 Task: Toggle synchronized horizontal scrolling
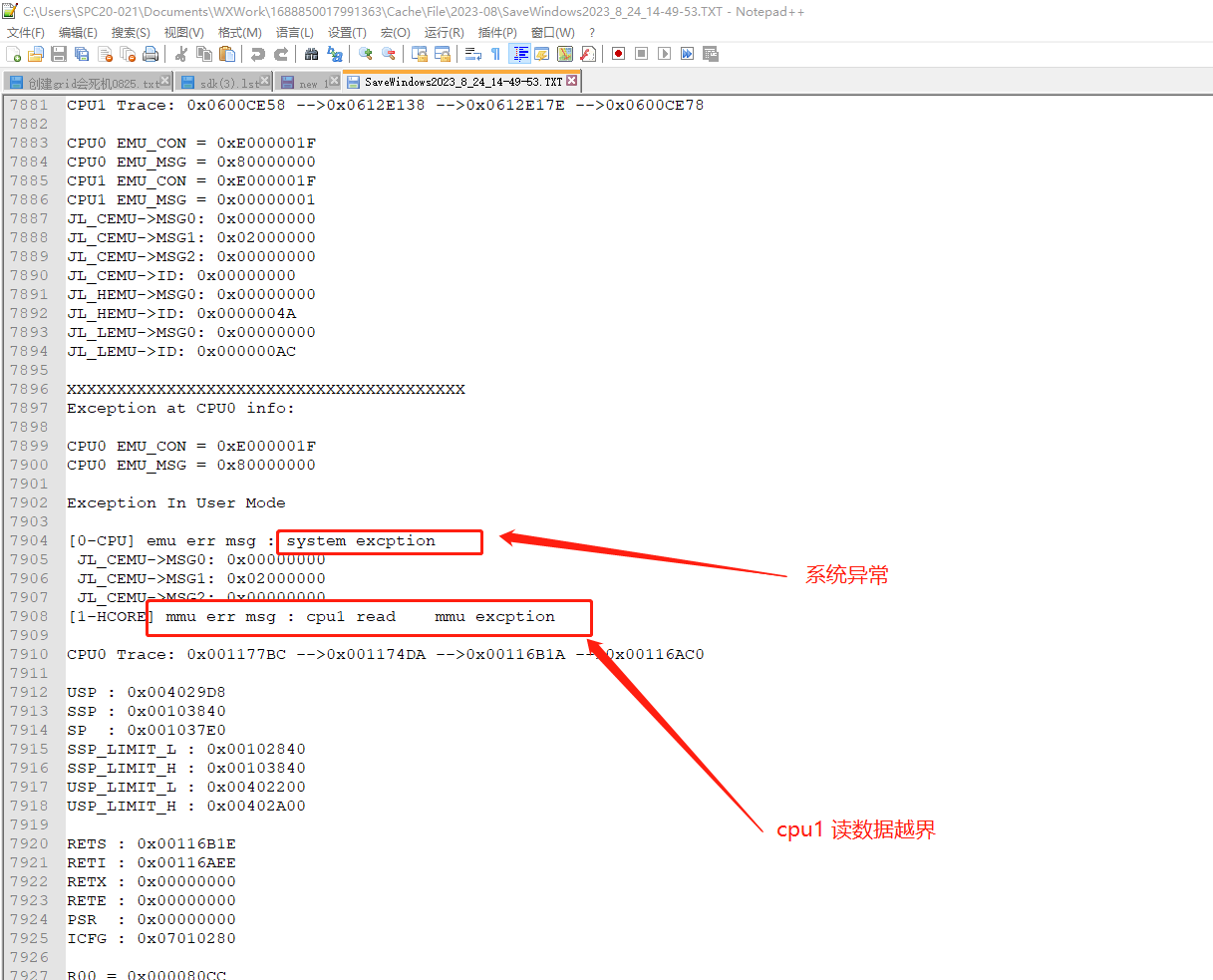[x=443, y=54]
